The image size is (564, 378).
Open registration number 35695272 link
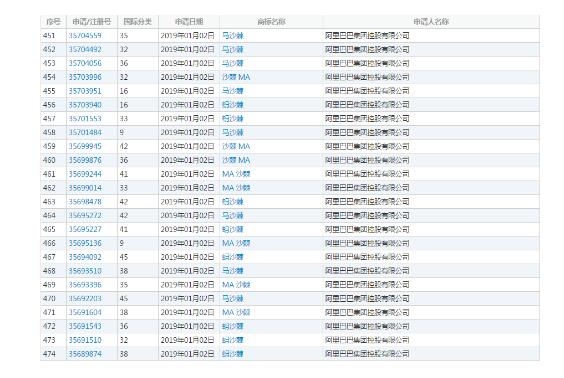coord(85,215)
